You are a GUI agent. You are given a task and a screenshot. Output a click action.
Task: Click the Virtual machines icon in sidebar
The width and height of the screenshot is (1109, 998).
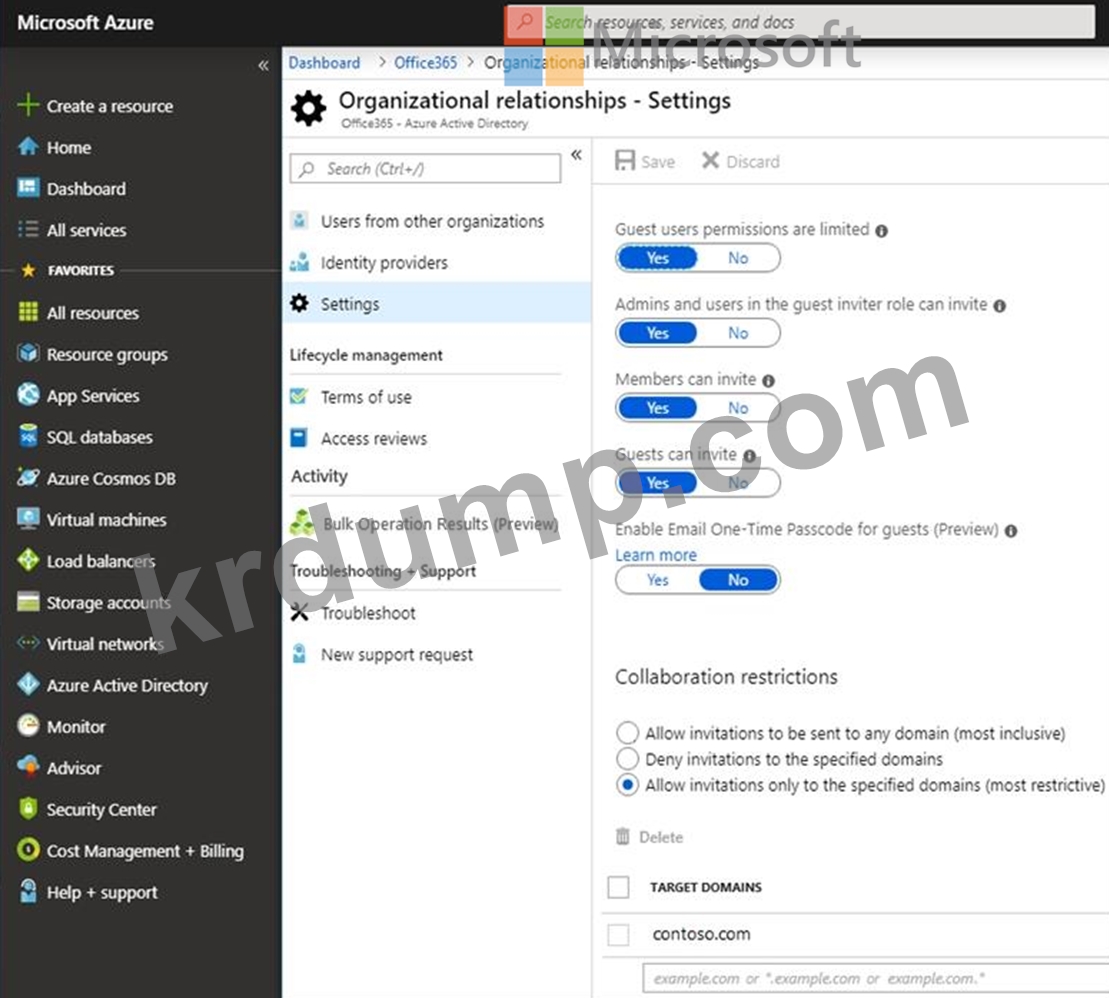tap(28, 520)
